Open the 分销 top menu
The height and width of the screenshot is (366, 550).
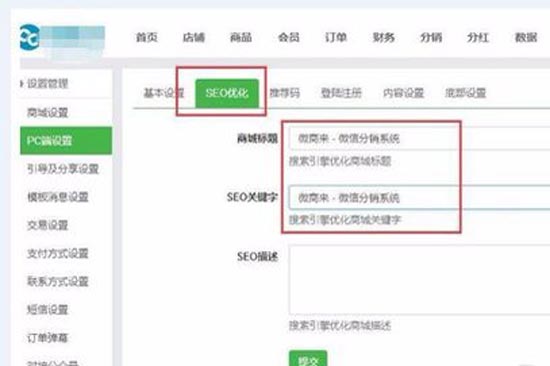pos(431,37)
